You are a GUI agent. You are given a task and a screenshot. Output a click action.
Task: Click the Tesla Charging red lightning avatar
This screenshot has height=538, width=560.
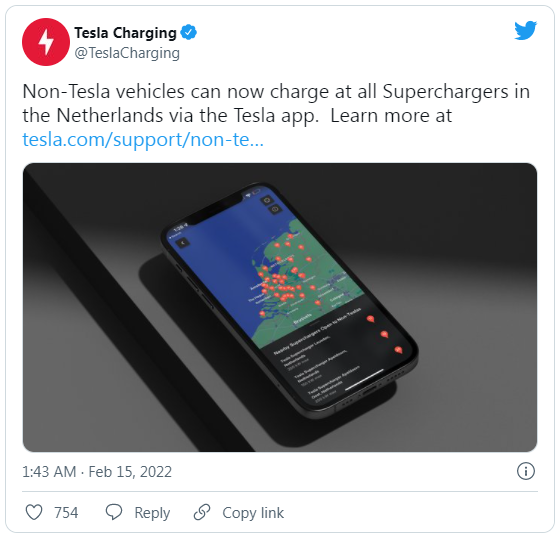46,42
